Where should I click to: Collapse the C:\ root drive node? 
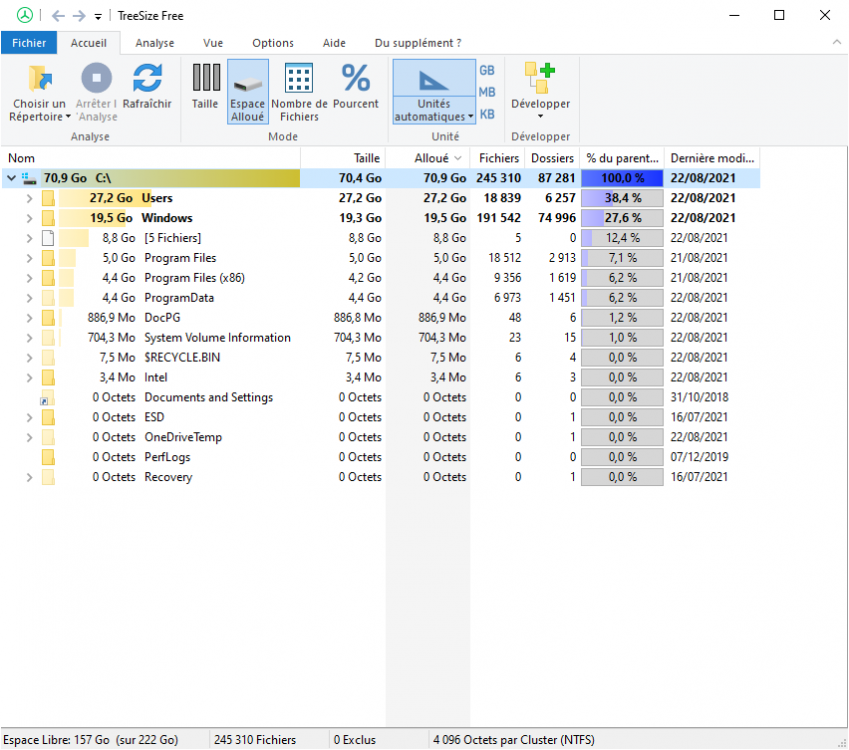click(x=11, y=178)
